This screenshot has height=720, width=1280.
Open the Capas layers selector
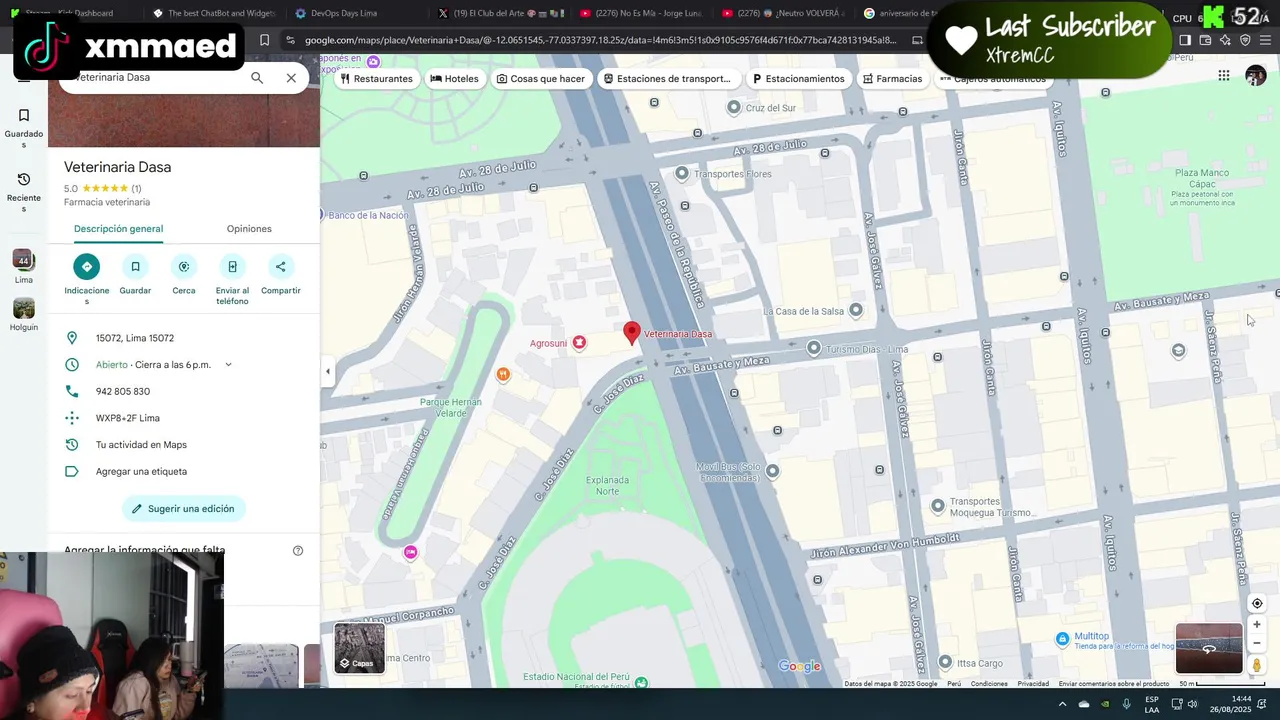pyautogui.click(x=359, y=648)
